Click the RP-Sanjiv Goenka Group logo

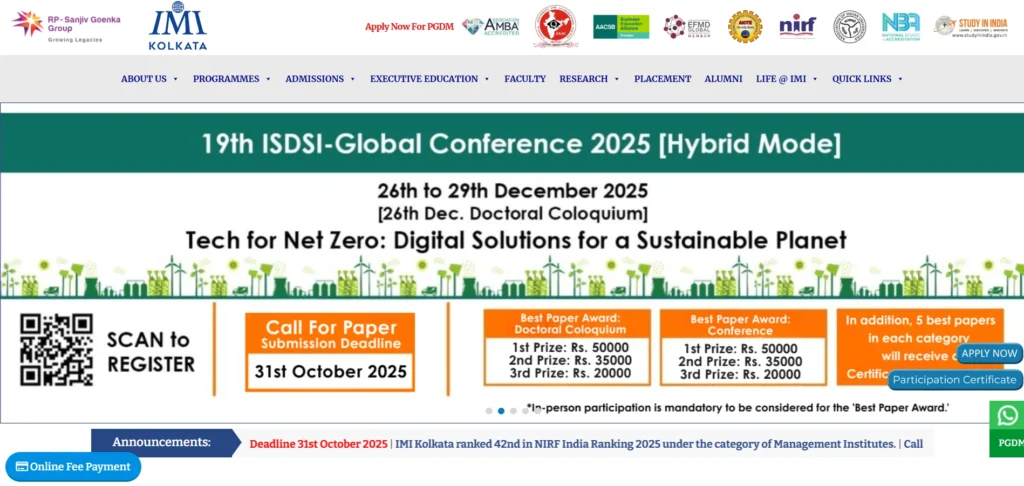point(66,24)
